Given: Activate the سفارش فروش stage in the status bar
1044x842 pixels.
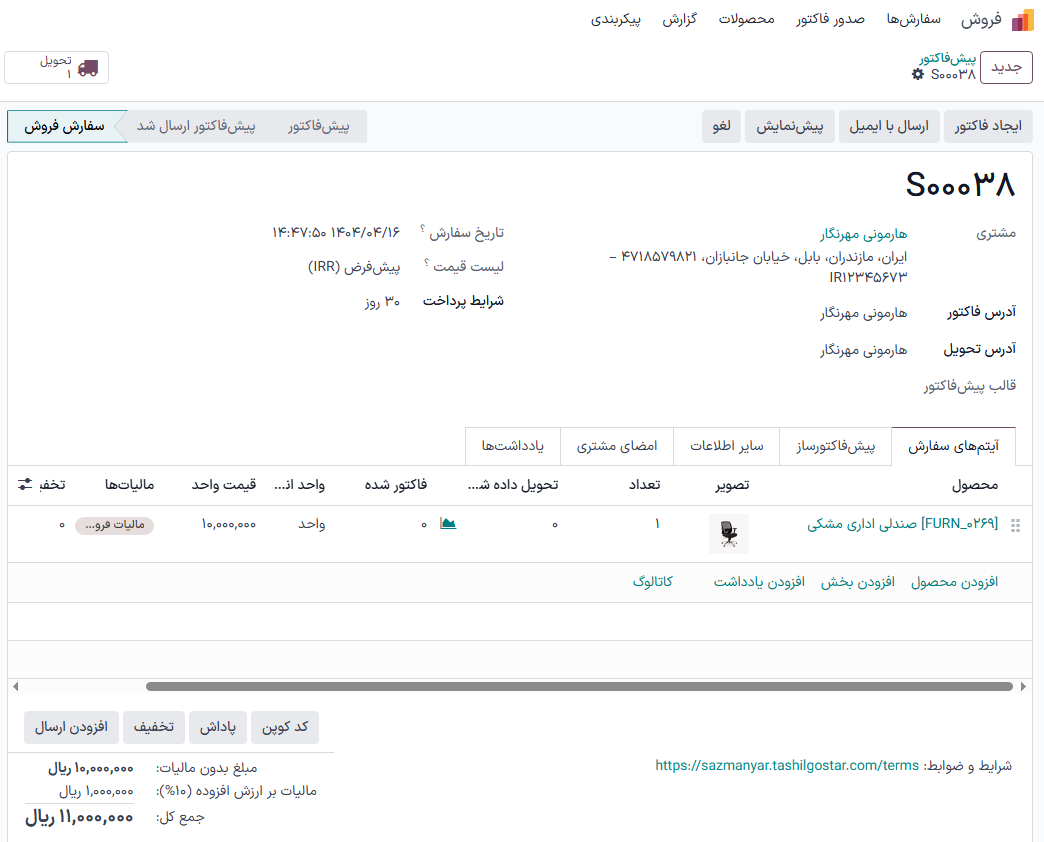Looking at the screenshot, I should (65, 126).
